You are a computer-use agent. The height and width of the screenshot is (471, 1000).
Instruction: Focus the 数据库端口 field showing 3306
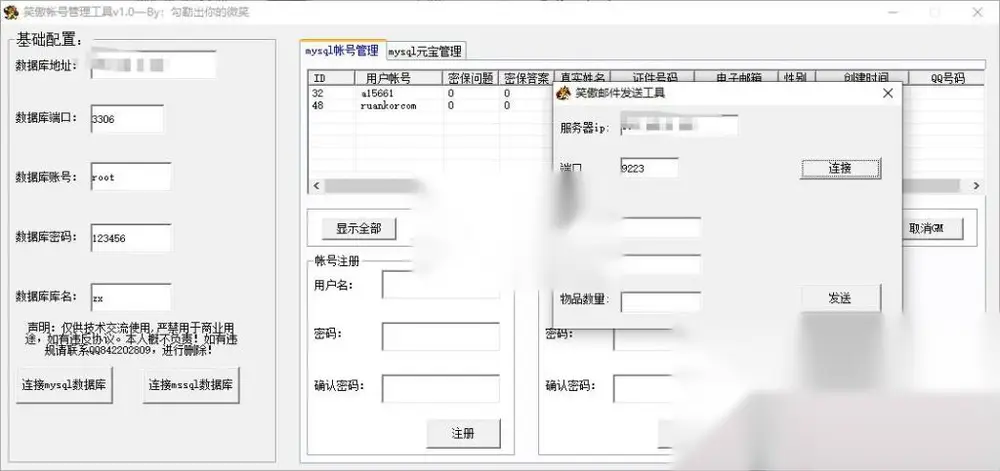pyautogui.click(x=128, y=119)
